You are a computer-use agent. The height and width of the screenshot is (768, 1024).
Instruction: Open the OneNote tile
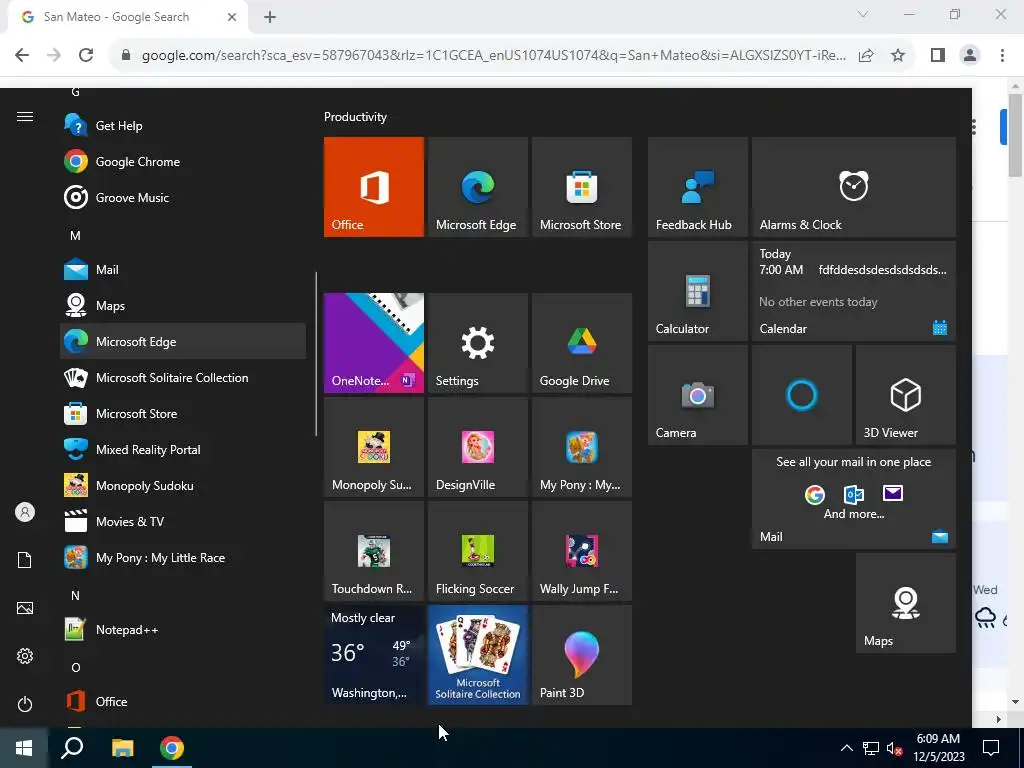374,343
